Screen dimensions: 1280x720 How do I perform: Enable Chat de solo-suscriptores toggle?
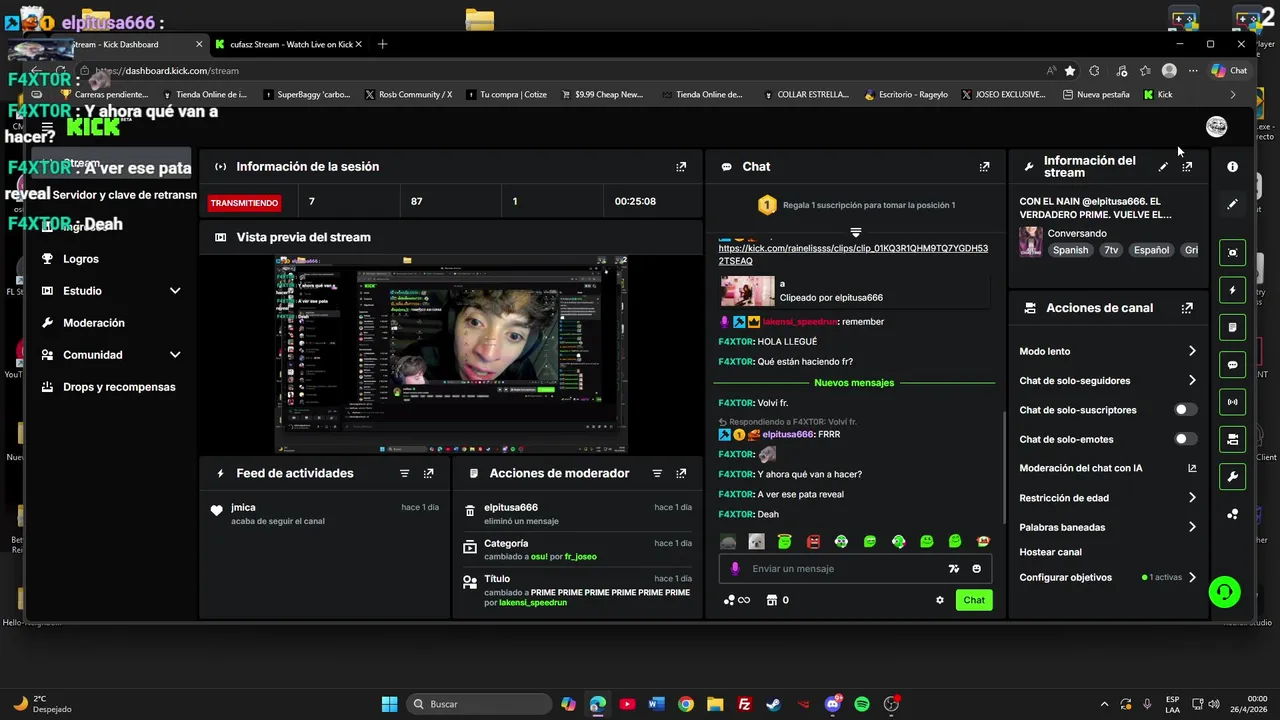pyautogui.click(x=1184, y=410)
